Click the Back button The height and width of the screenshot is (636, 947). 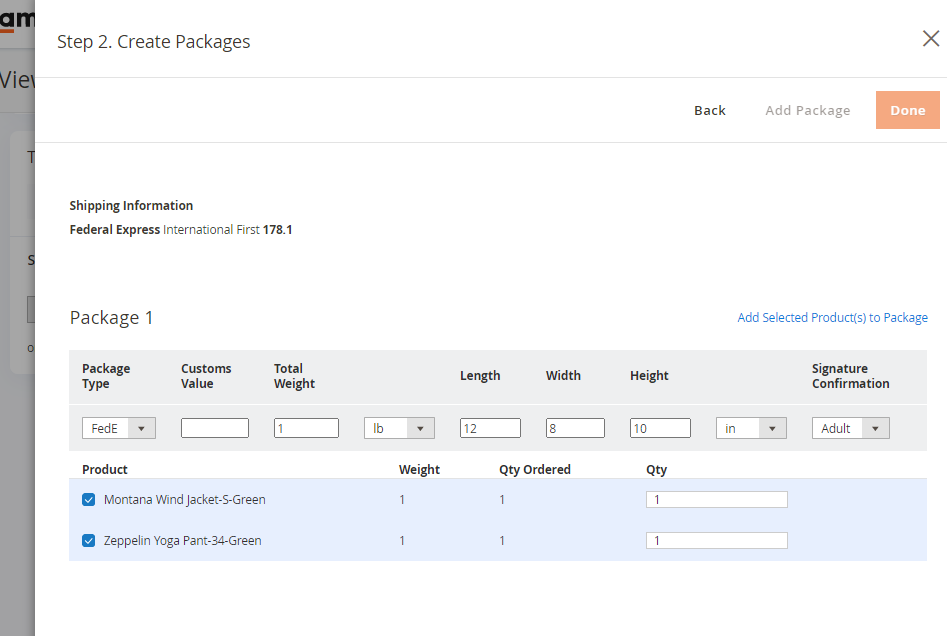709,110
